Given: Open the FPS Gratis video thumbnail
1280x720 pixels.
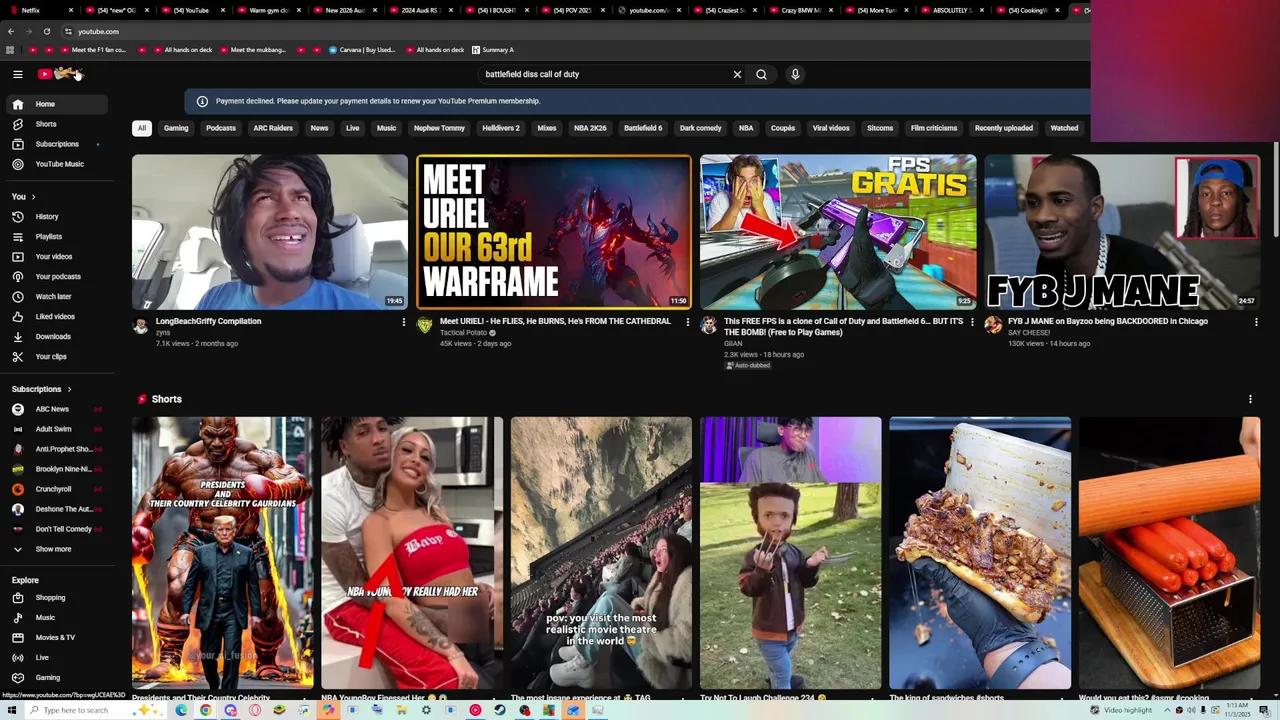Looking at the screenshot, I should 838,232.
